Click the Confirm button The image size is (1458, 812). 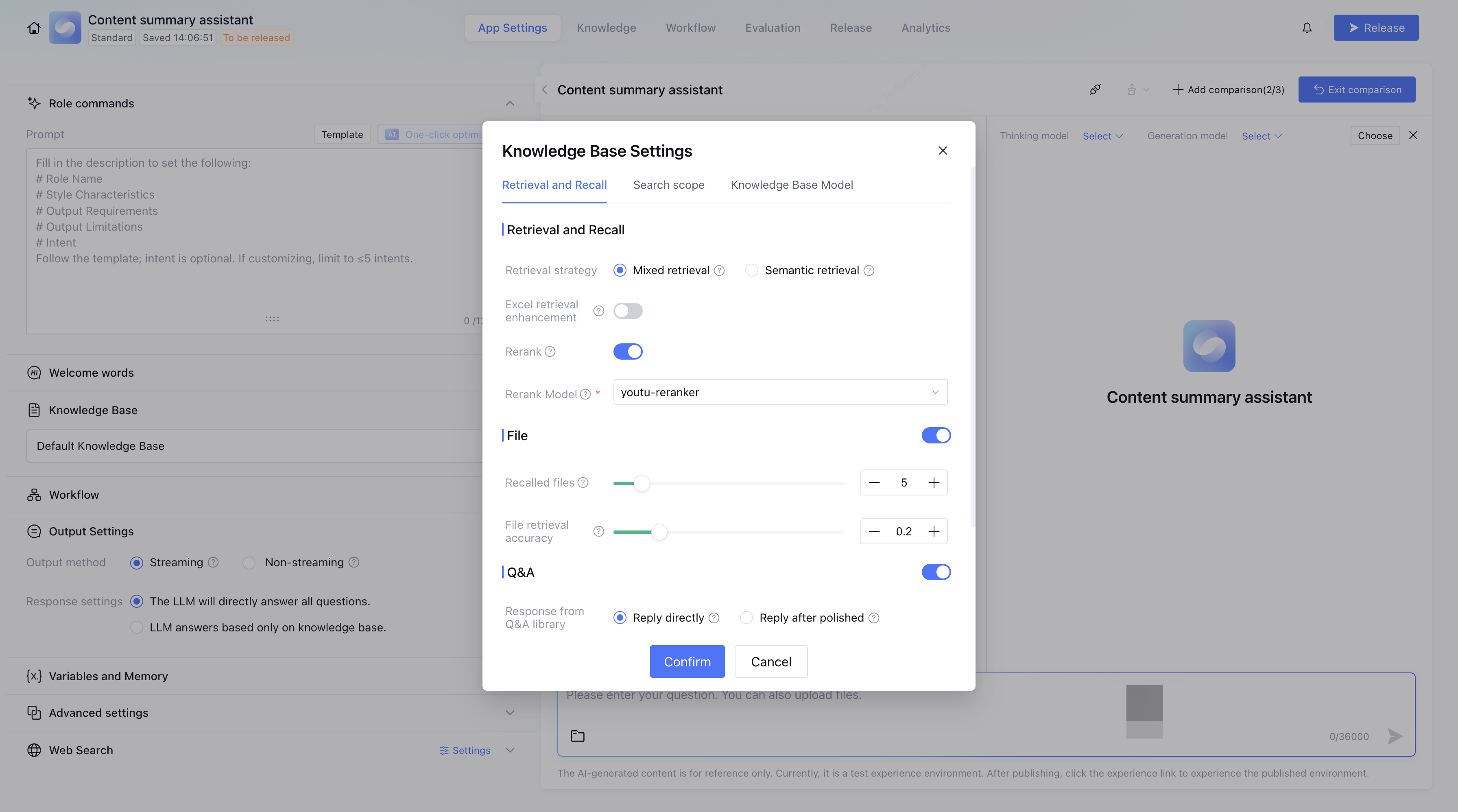tap(687, 661)
